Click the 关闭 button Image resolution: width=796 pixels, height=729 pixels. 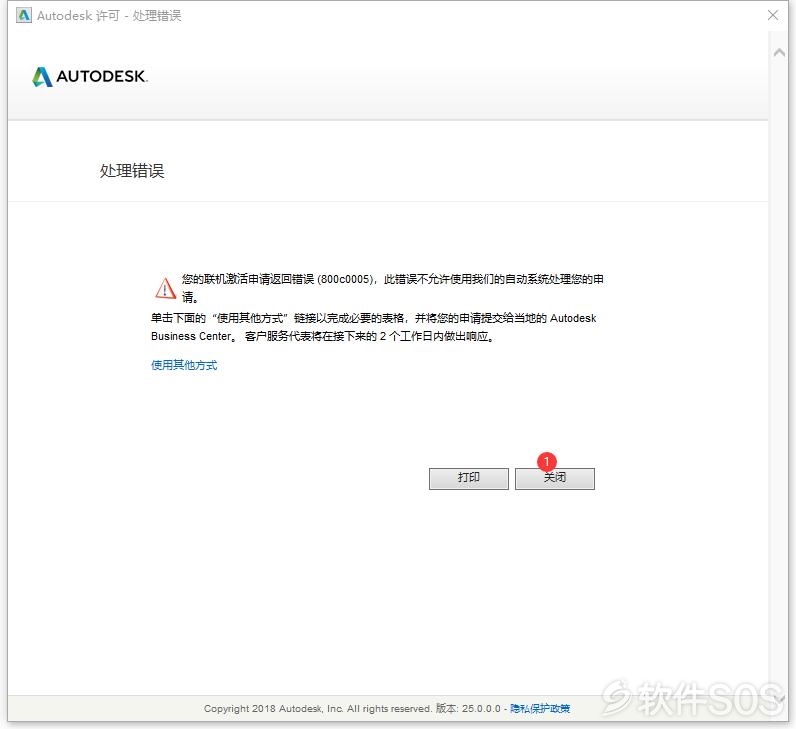554,478
